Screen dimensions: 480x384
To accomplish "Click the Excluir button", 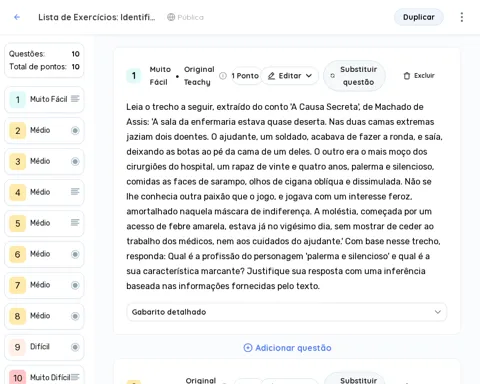I will 419,76.
